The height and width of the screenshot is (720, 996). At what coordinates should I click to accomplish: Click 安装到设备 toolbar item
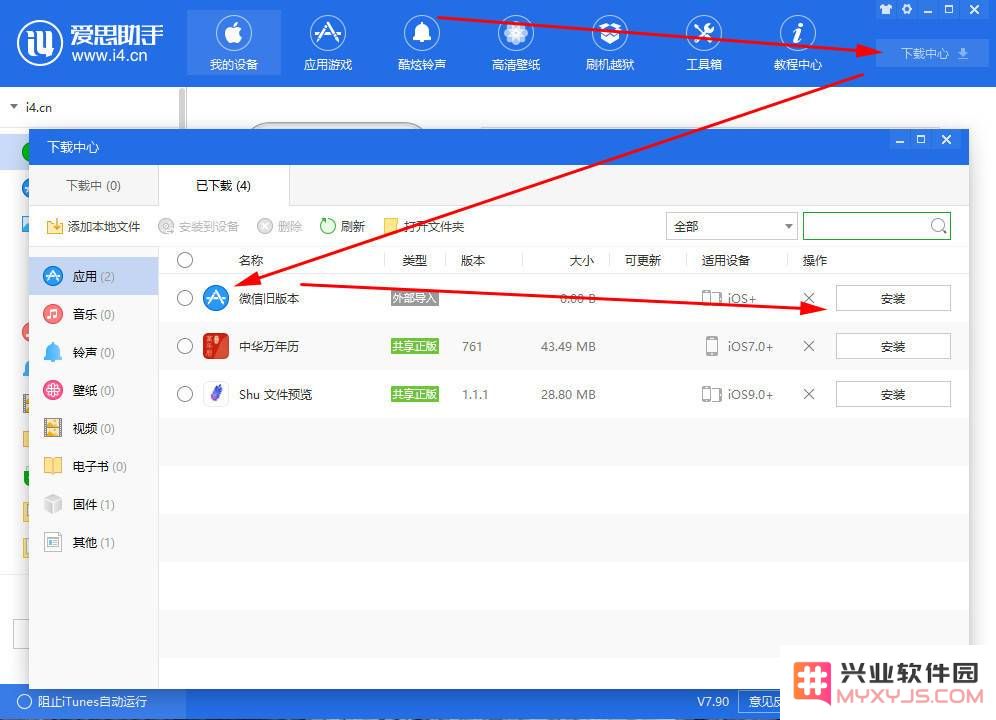click(x=198, y=226)
